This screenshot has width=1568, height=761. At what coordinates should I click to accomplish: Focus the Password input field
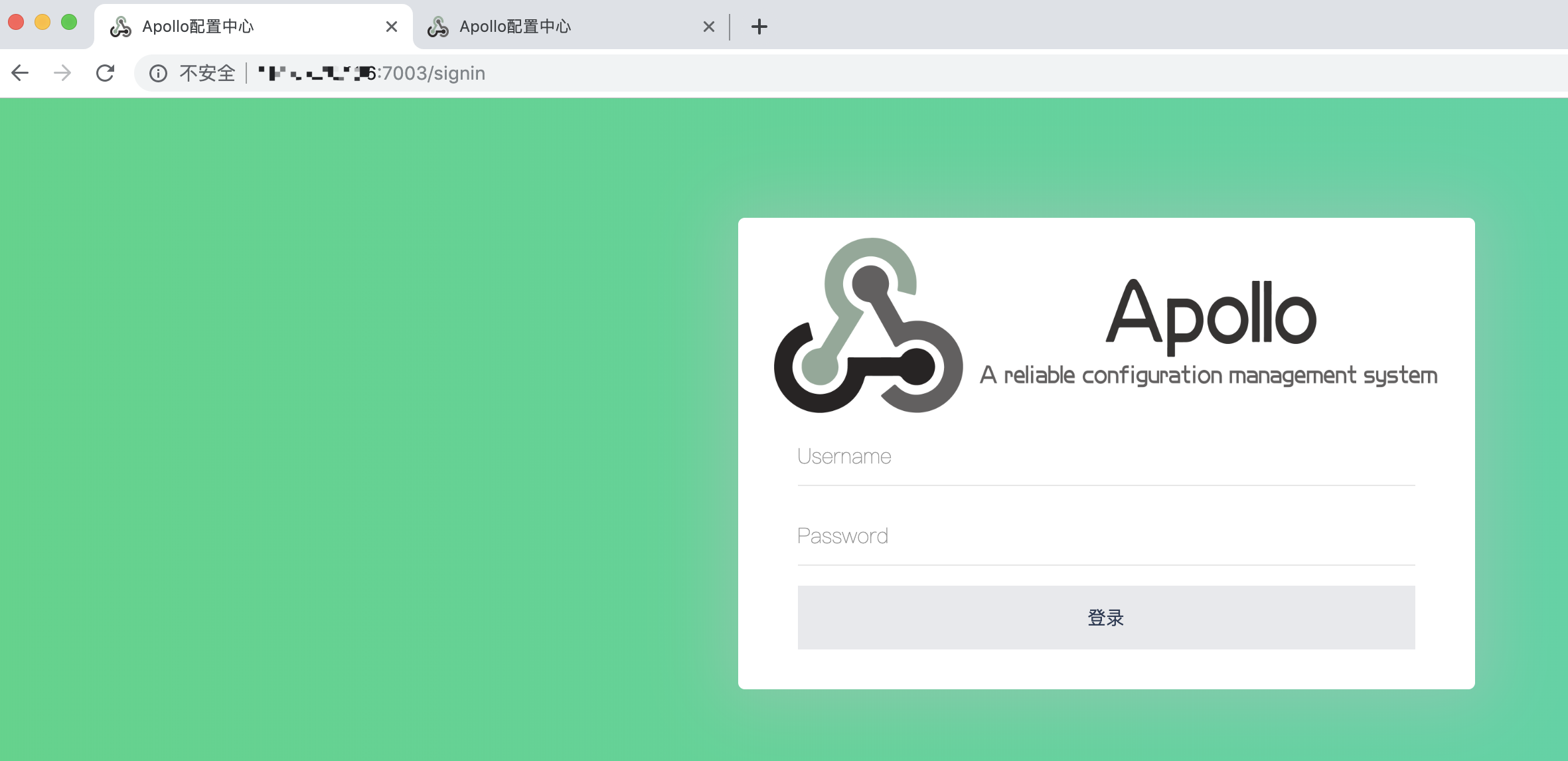[1106, 537]
